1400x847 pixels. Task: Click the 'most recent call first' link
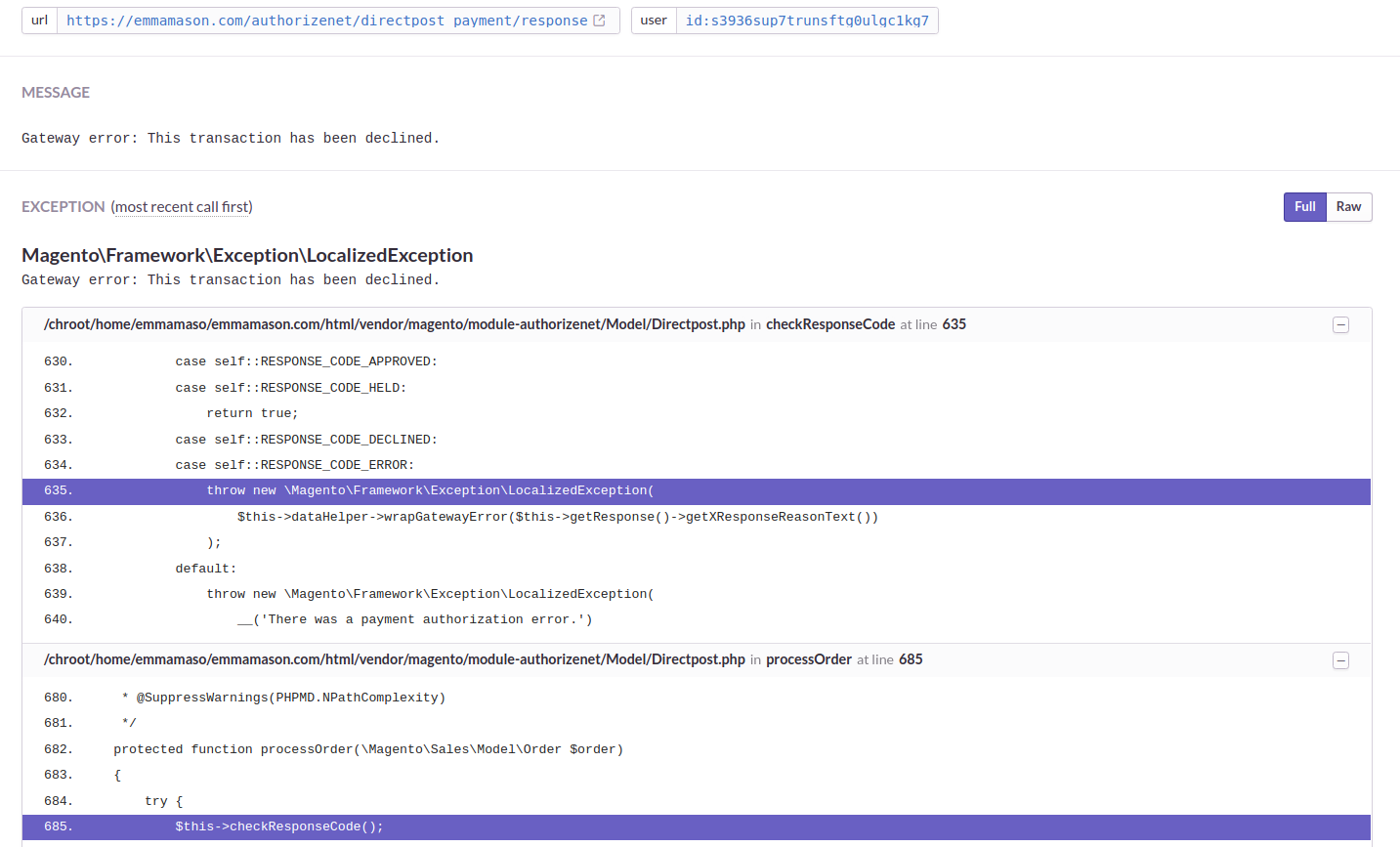coord(181,207)
